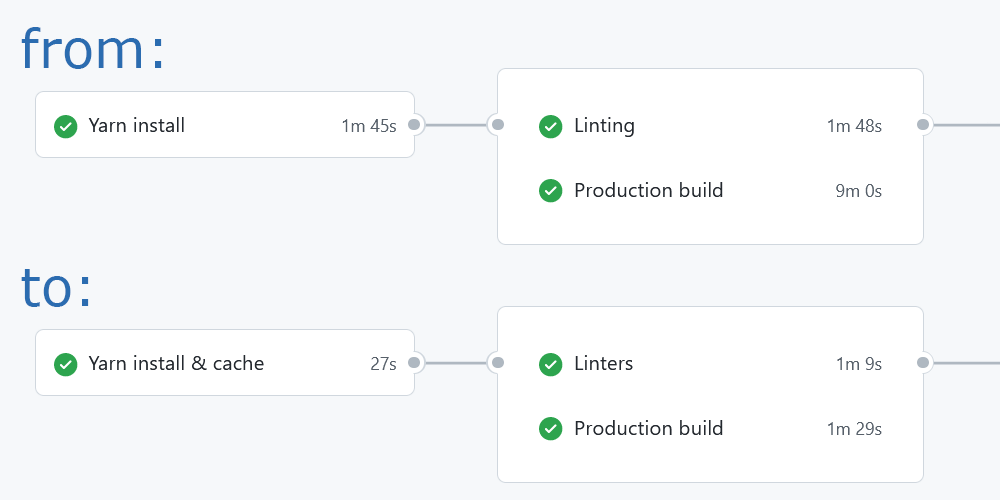Click the output connector dot of Yarn install & cache

[414, 362]
